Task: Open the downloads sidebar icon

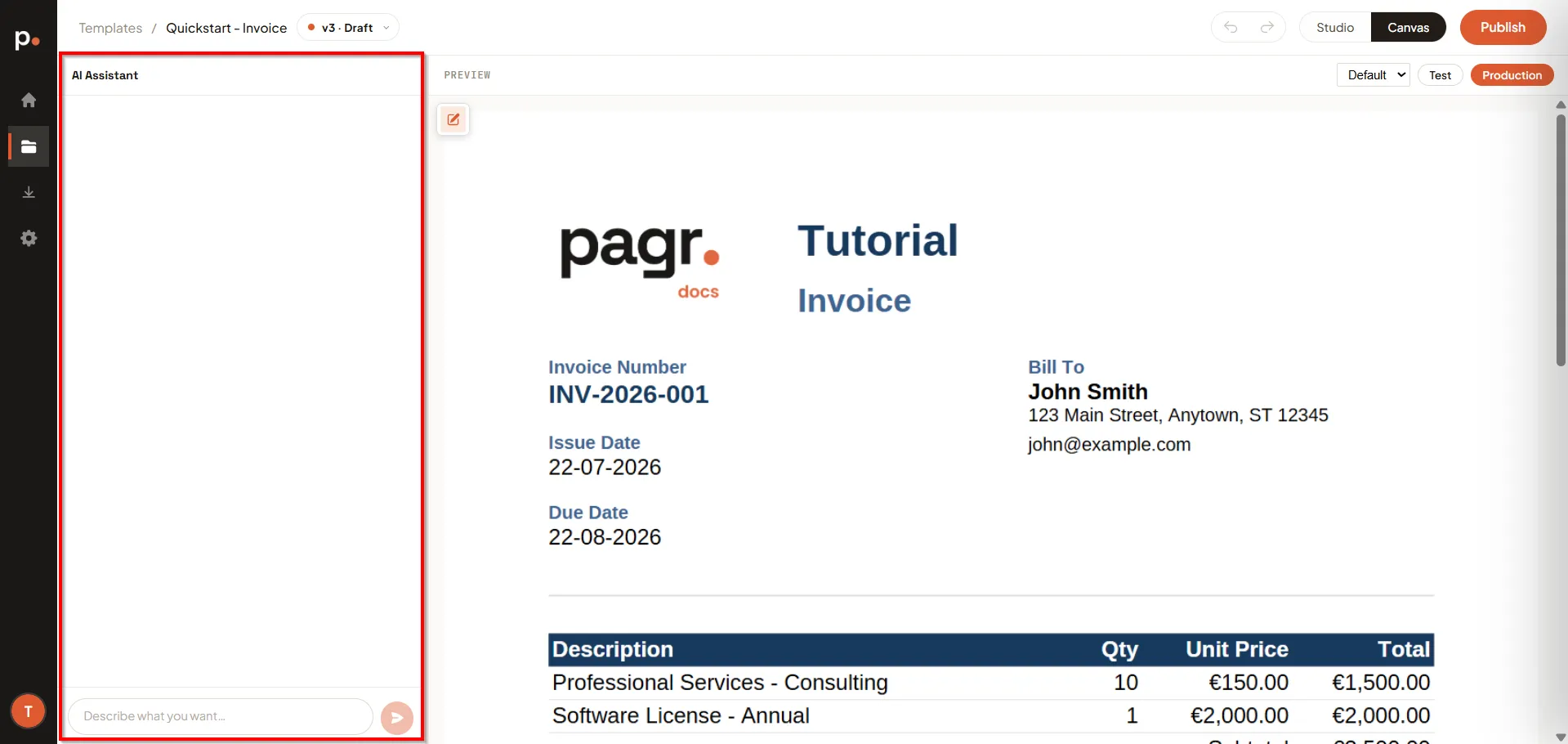Action: [29, 192]
